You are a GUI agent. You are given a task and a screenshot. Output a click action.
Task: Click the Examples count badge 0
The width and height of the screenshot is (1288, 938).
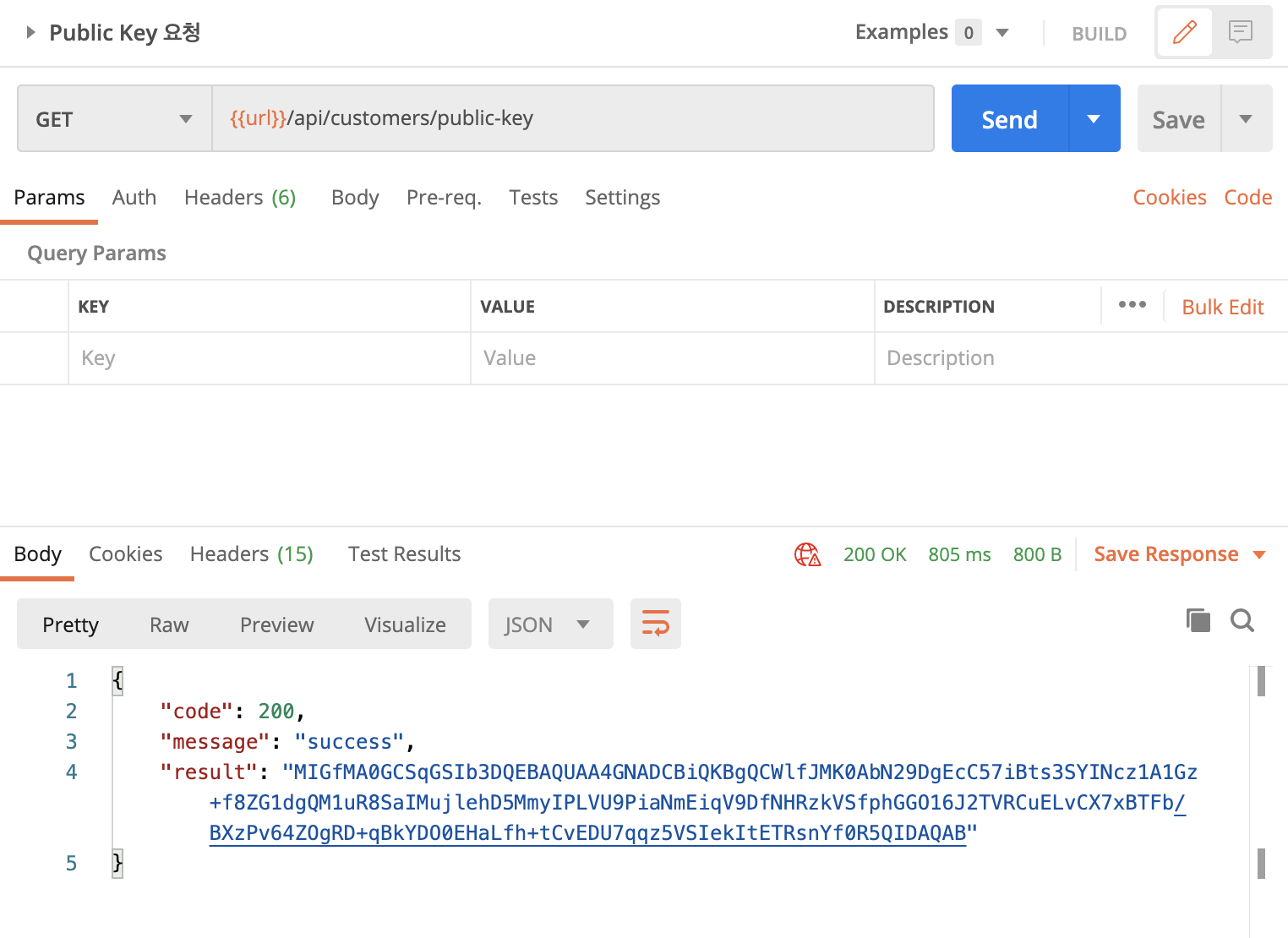tap(969, 33)
